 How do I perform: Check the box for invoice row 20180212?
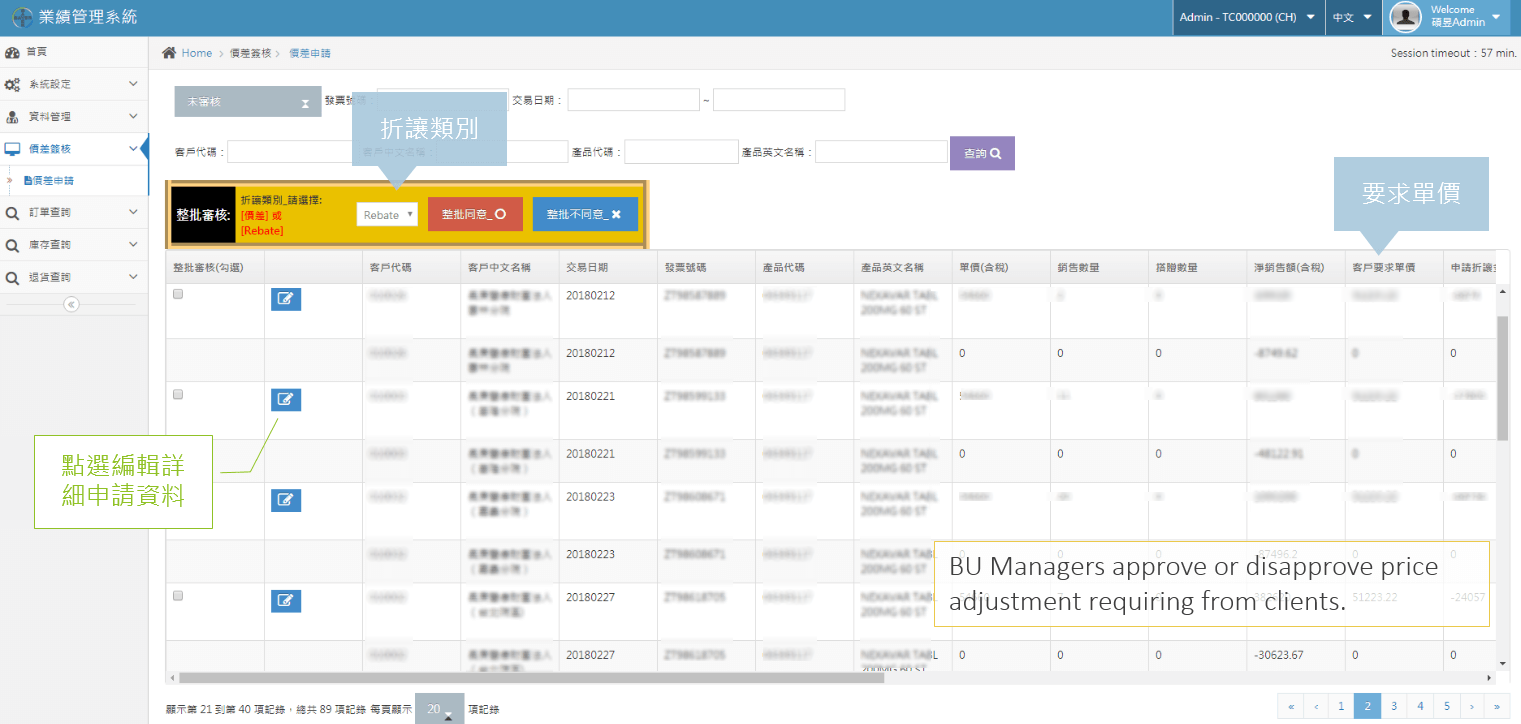coord(178,294)
